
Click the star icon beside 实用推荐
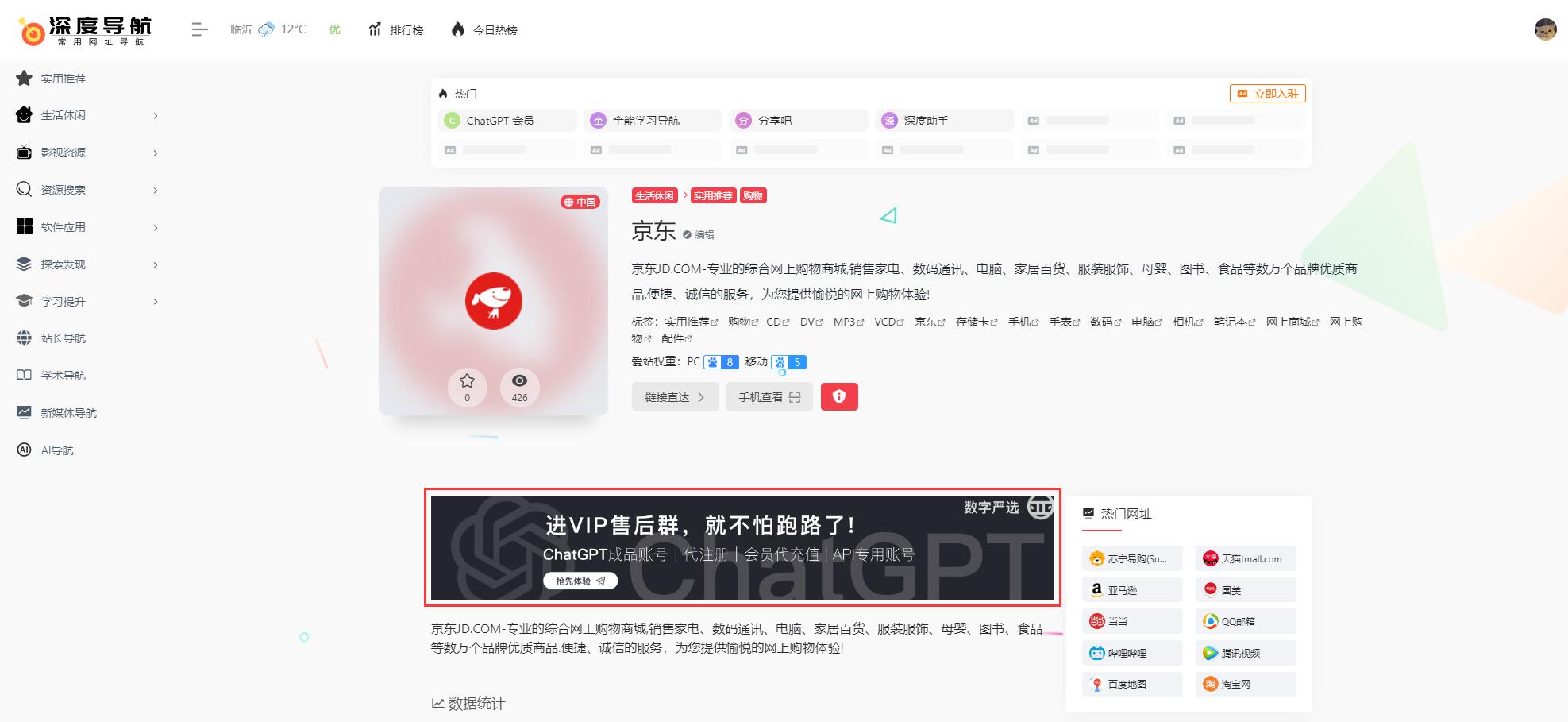(24, 78)
